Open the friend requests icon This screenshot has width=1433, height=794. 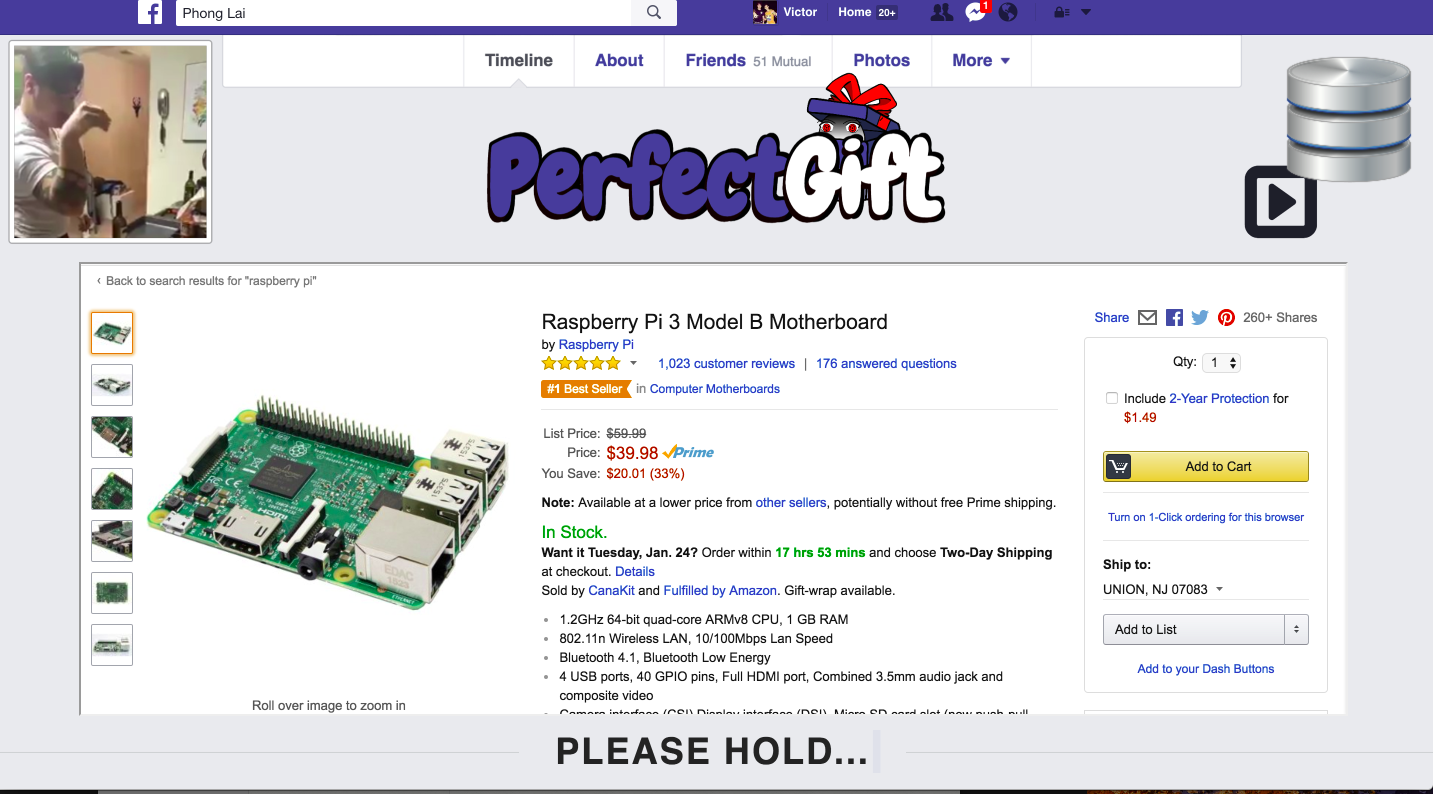point(941,12)
